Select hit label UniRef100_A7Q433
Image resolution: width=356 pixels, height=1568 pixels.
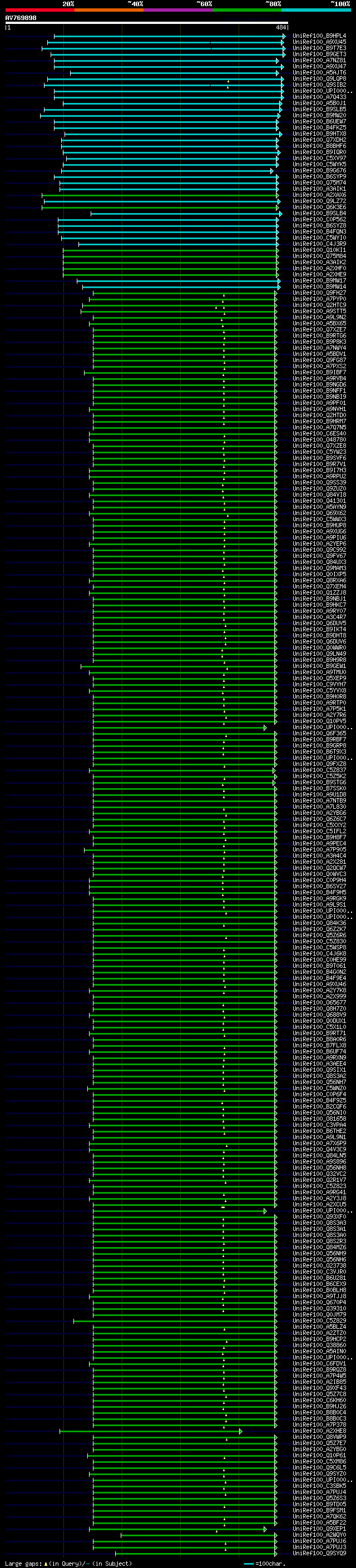(x=319, y=97)
